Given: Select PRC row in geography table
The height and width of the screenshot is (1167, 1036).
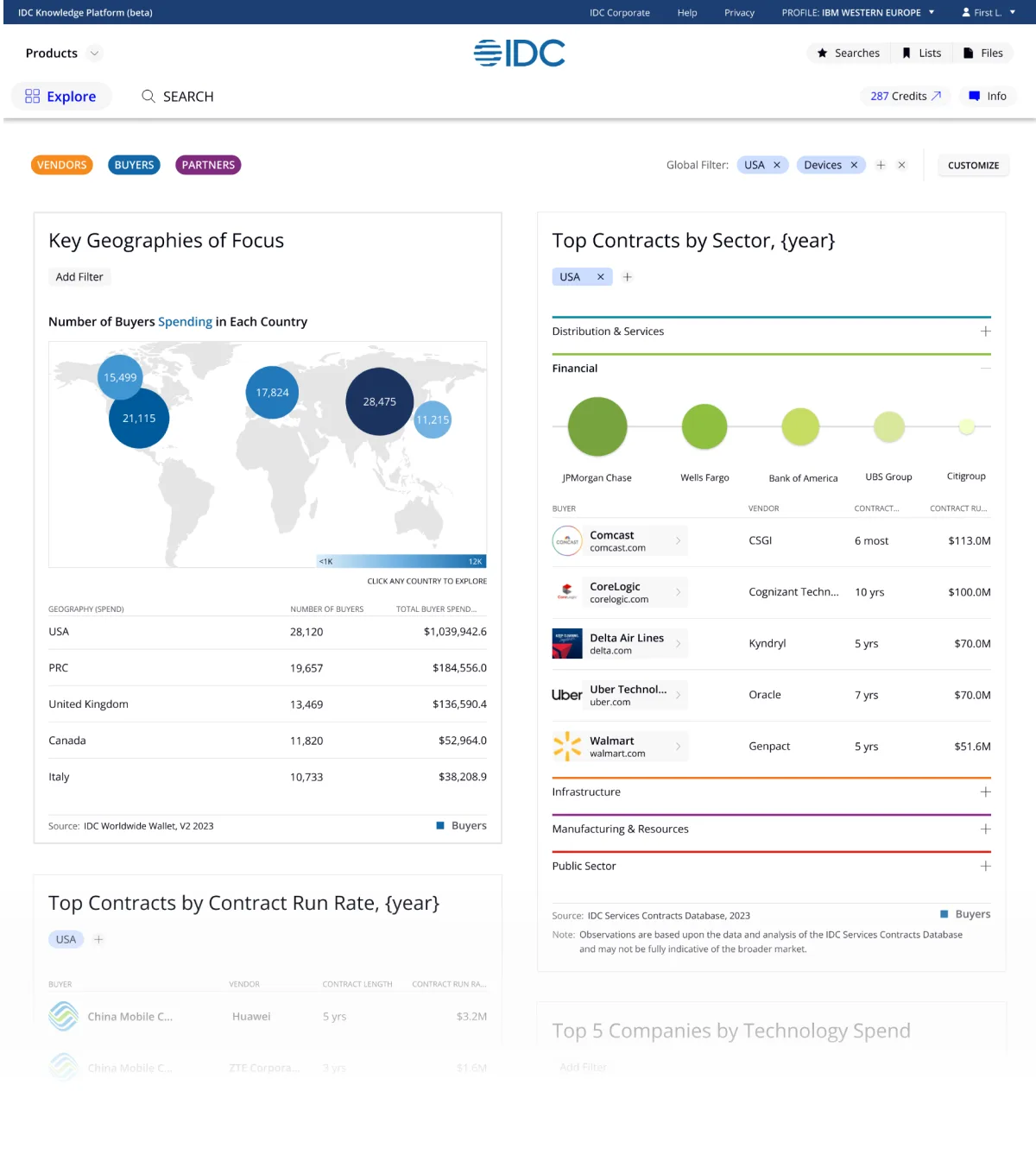Looking at the screenshot, I should 268,668.
